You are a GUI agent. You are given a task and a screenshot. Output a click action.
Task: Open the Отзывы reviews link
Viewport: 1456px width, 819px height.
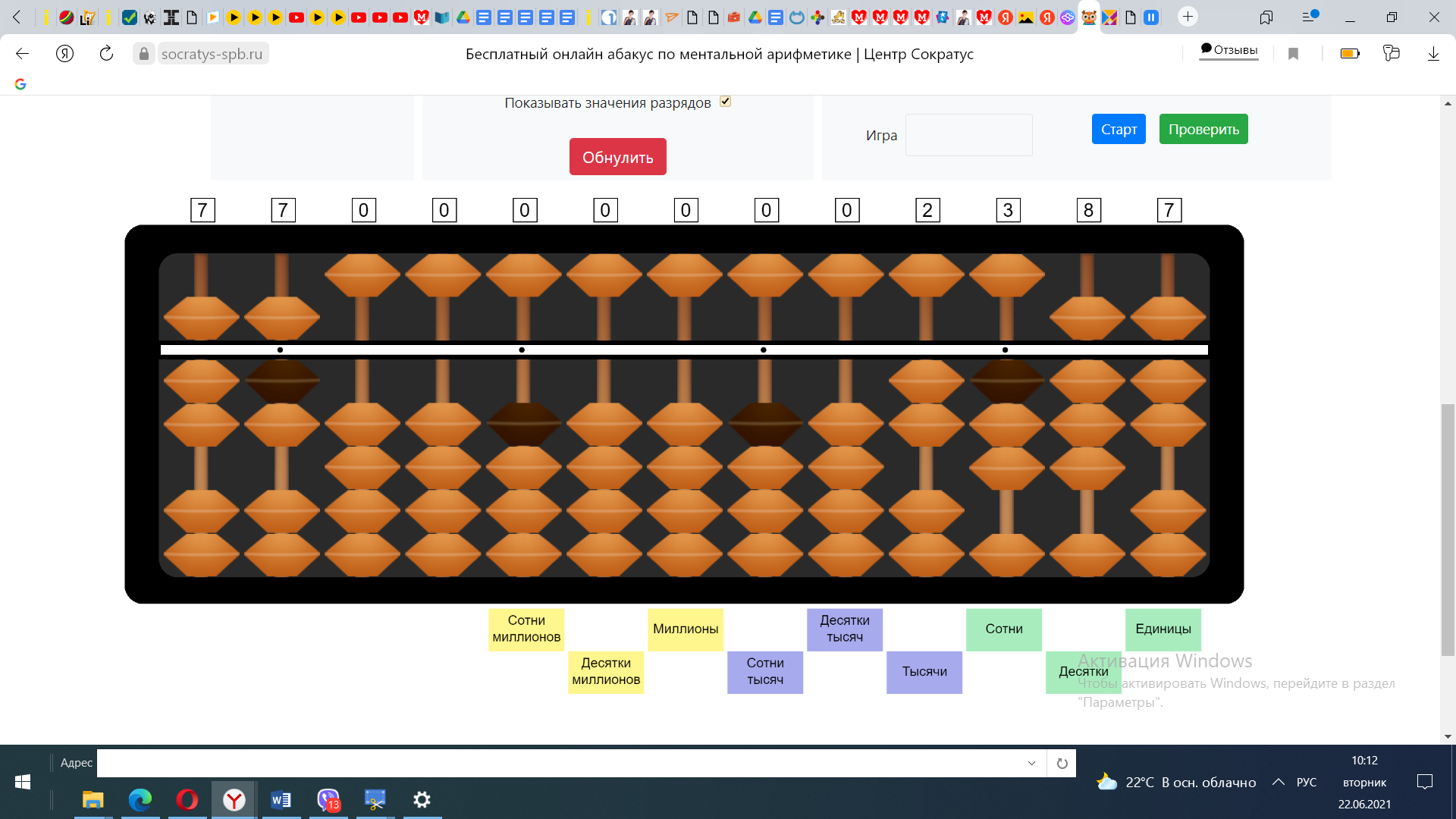coord(1228,50)
